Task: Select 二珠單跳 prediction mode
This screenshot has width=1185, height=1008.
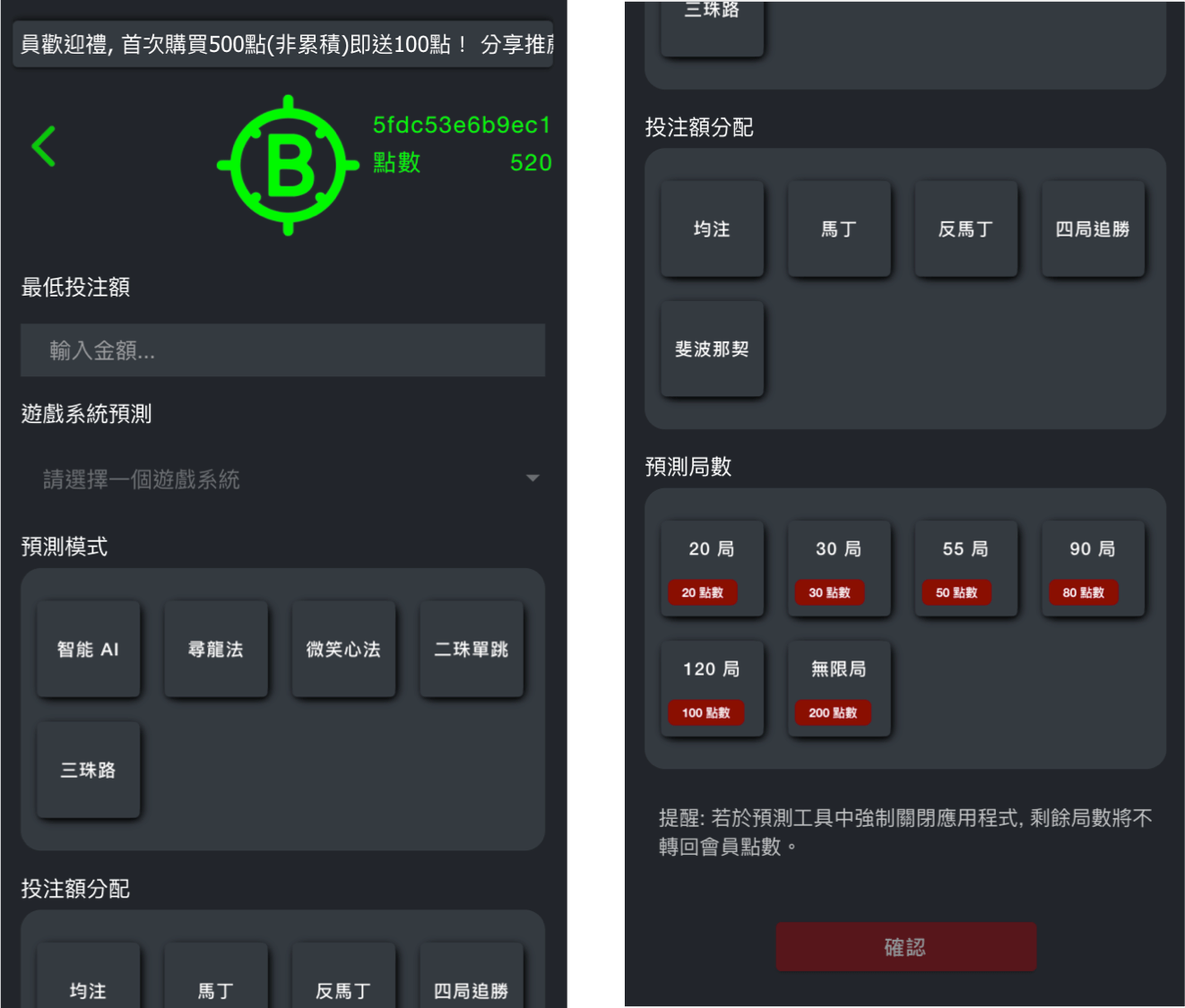Action: (x=471, y=650)
